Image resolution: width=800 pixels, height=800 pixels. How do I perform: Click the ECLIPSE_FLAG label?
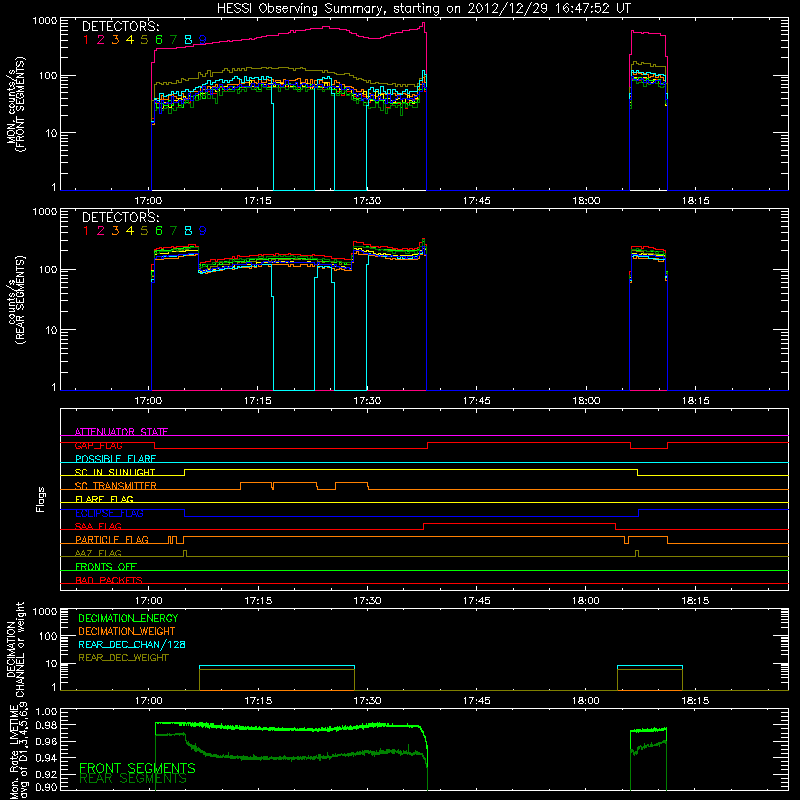pyautogui.click(x=109, y=513)
